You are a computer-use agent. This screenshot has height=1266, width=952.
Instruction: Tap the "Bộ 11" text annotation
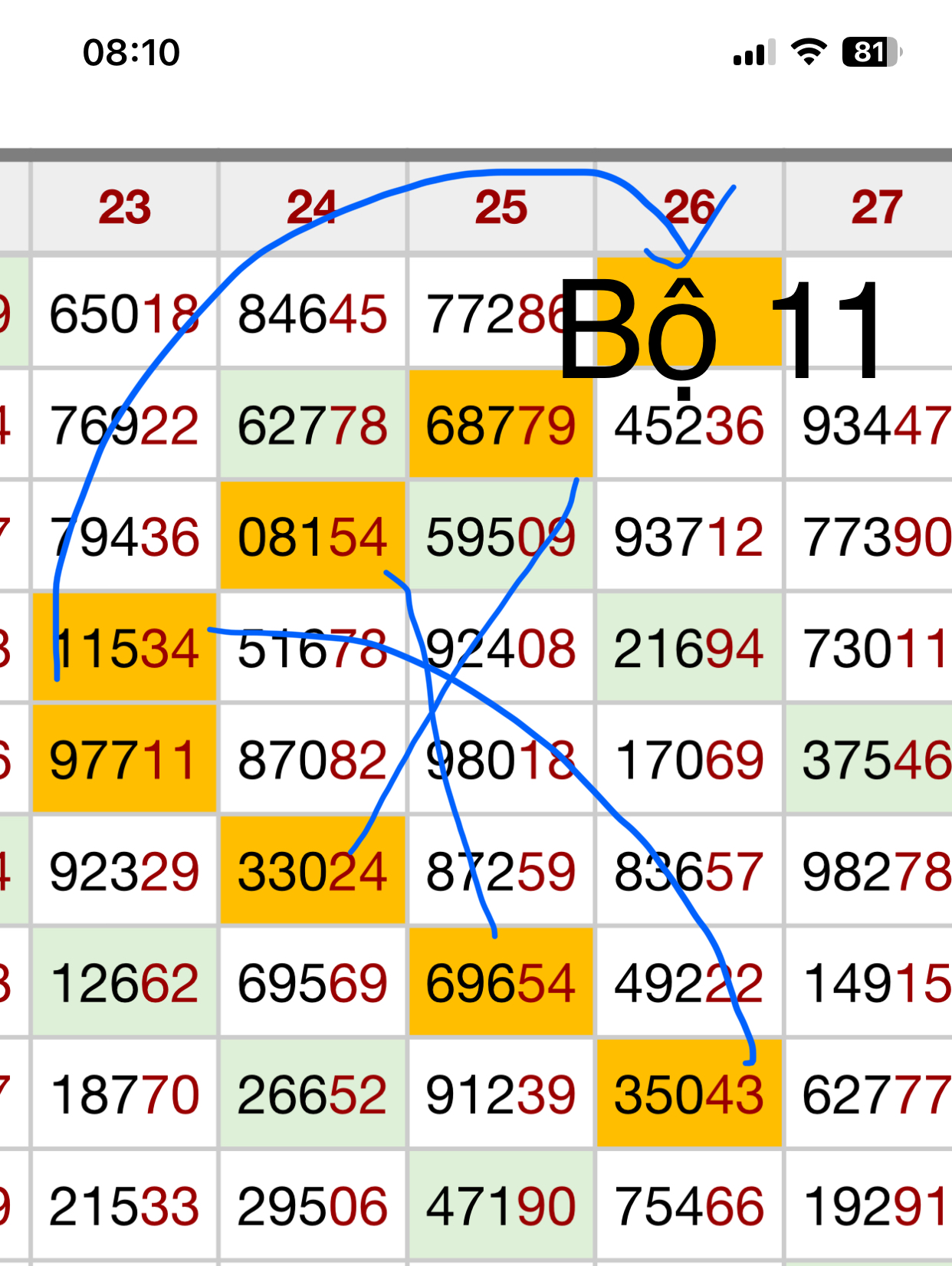[x=721, y=330]
